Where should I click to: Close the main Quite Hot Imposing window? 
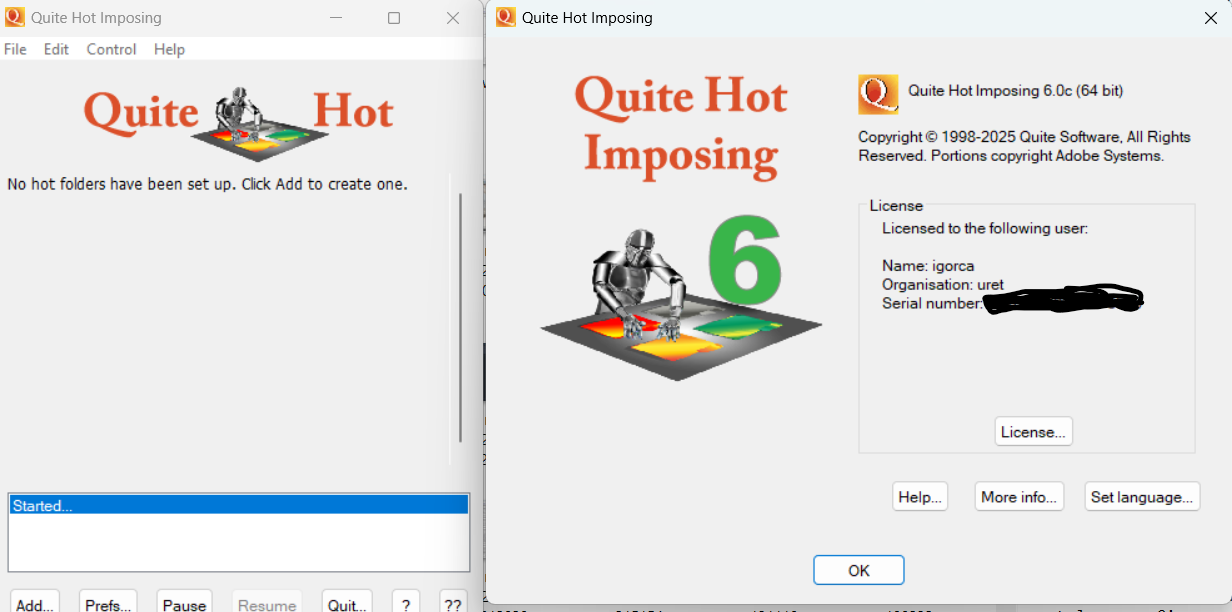pyautogui.click(x=453, y=18)
